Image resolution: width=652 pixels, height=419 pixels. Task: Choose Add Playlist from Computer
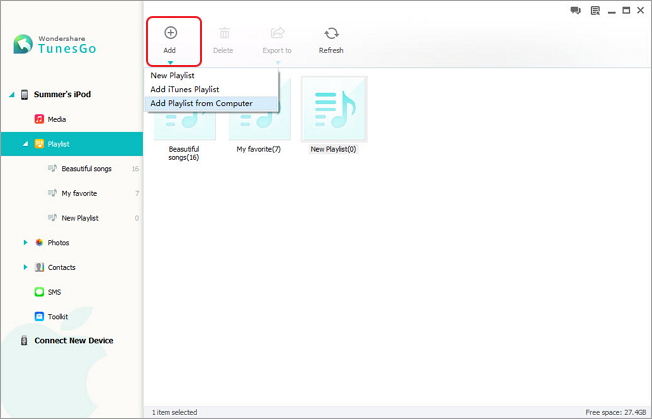pos(211,104)
